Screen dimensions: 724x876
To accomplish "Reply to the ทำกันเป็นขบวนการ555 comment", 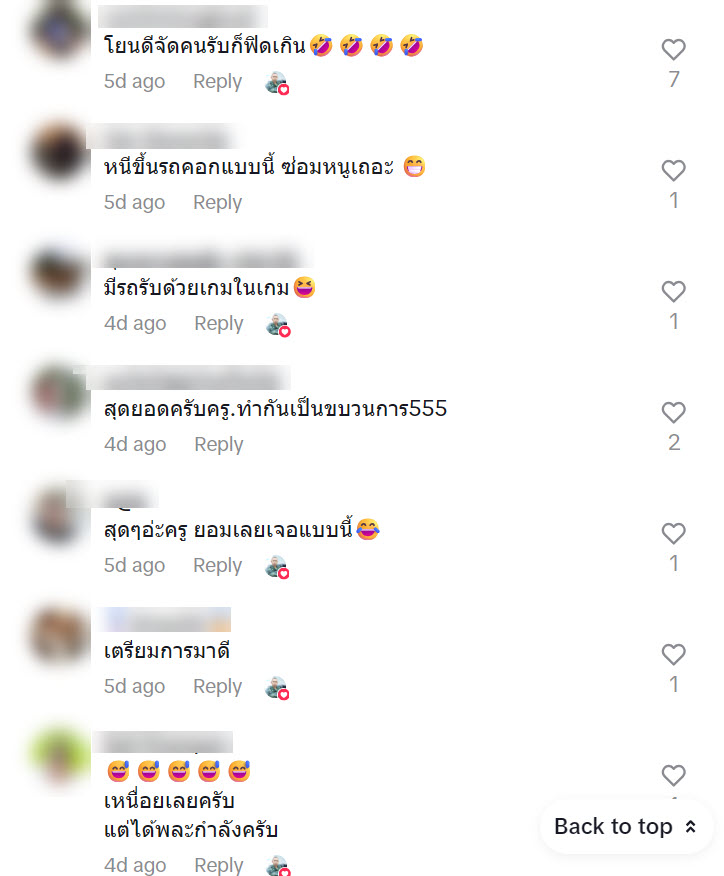I will click(218, 444).
